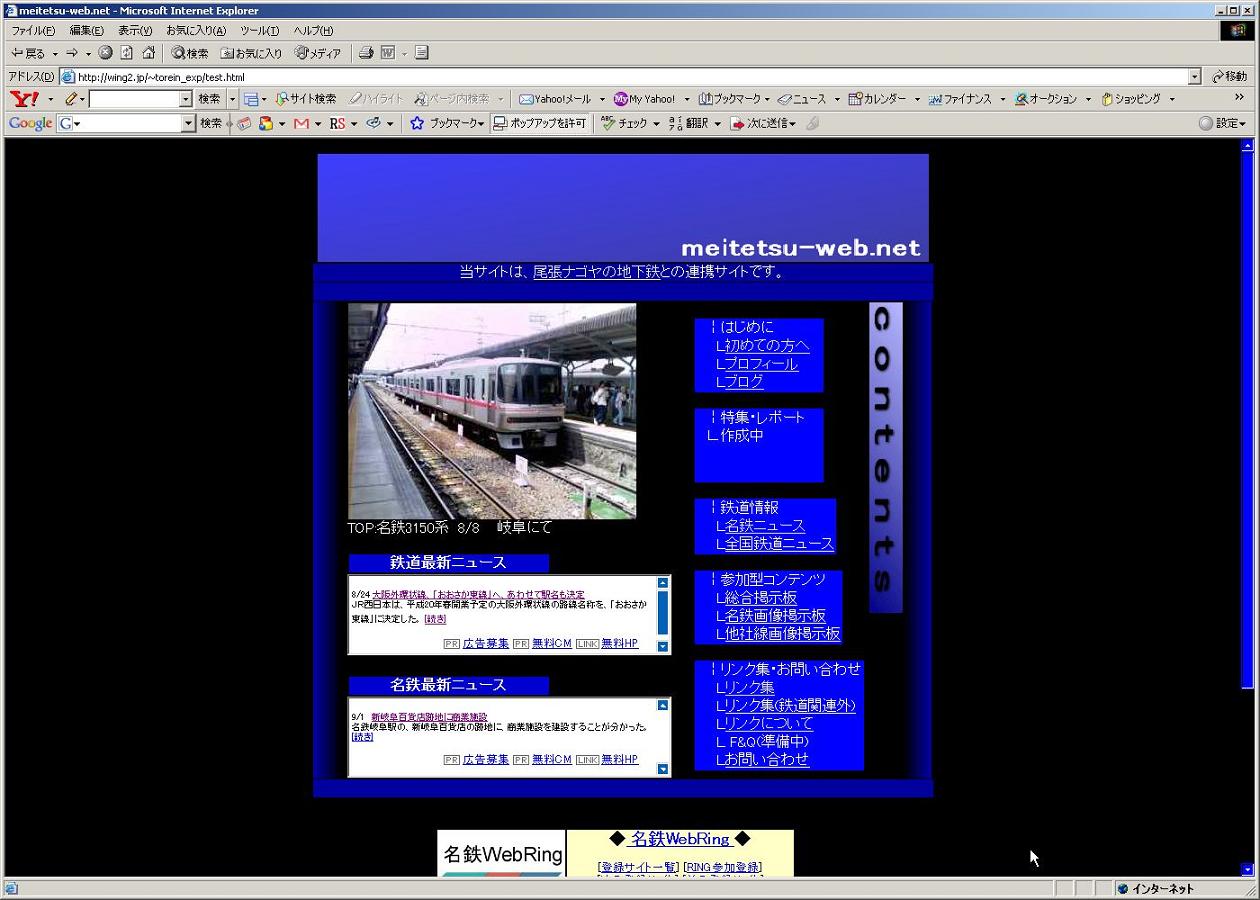Image resolution: width=1260 pixels, height=900 pixels.
Task: Expand the Yahoo search box dropdown
Action: 185,99
